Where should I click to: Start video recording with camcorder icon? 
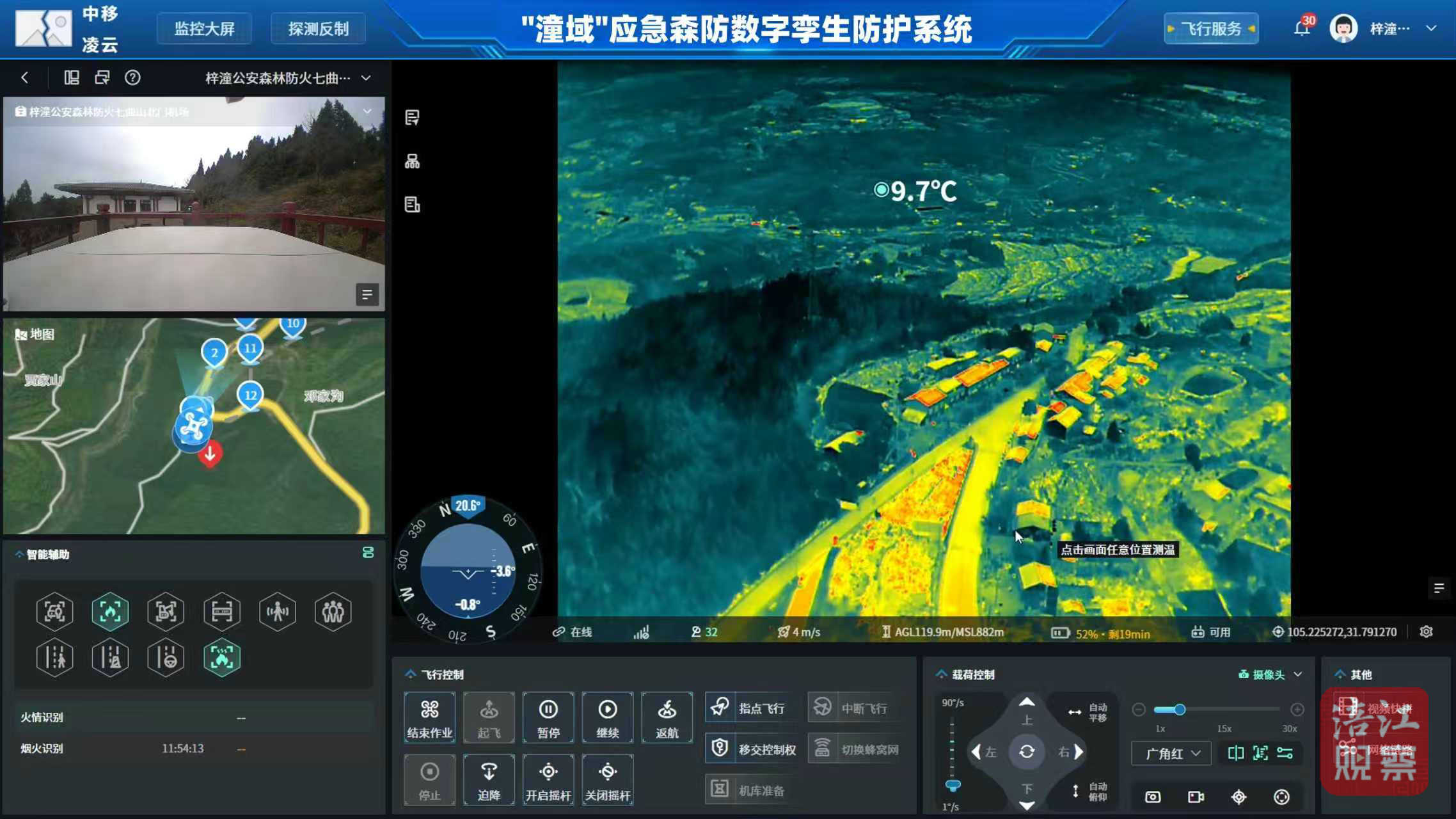click(1196, 797)
